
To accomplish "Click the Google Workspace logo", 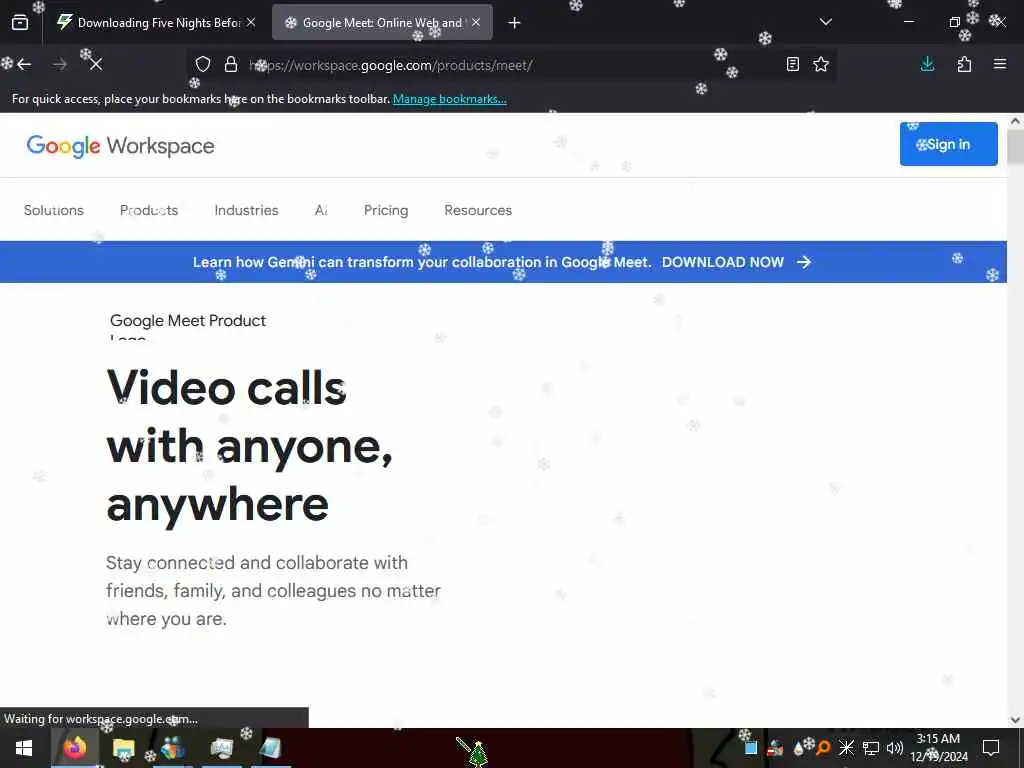I will coord(120,146).
